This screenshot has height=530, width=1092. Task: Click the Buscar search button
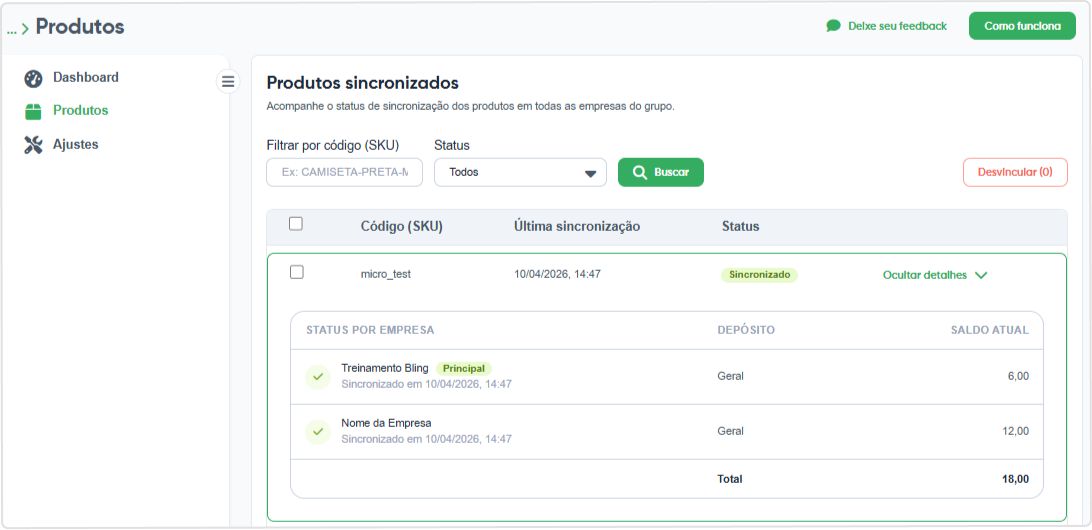(661, 172)
